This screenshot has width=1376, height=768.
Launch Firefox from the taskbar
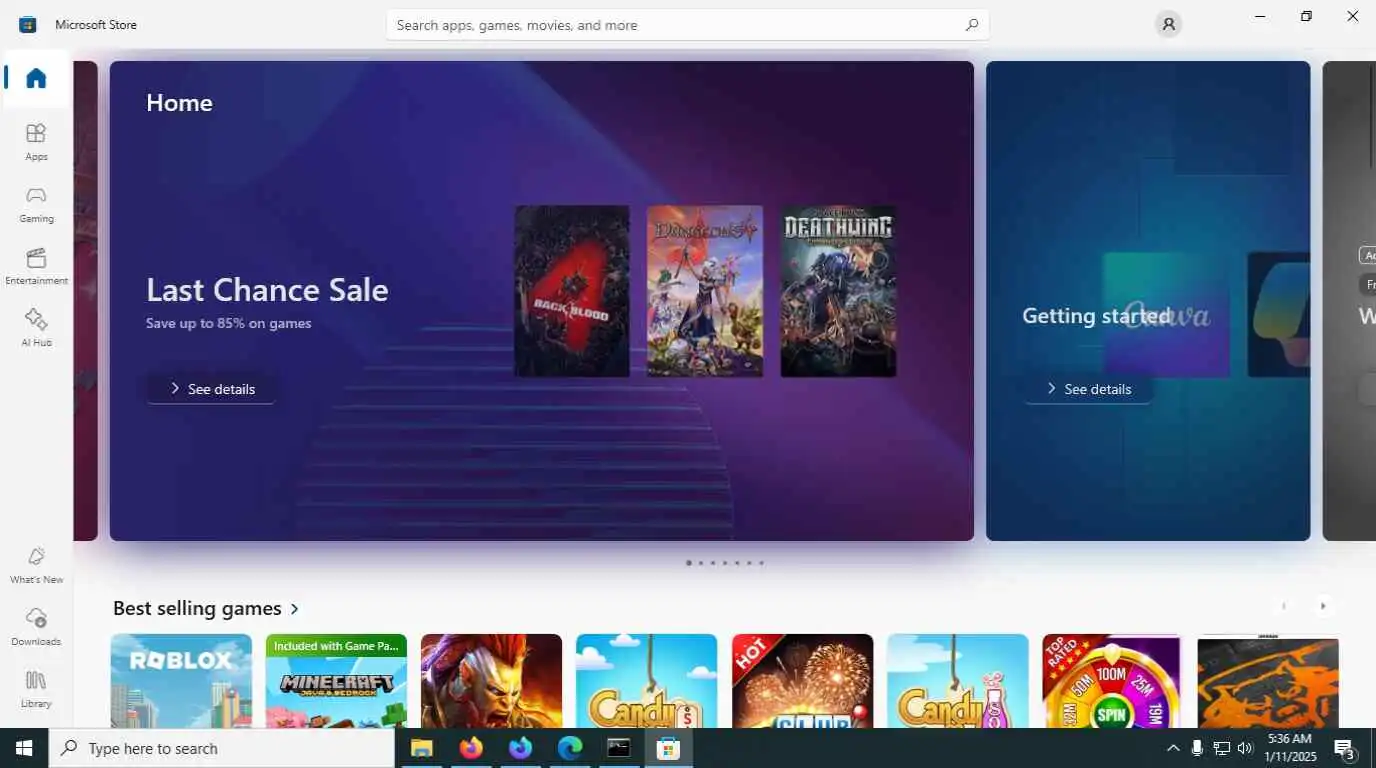click(471, 748)
